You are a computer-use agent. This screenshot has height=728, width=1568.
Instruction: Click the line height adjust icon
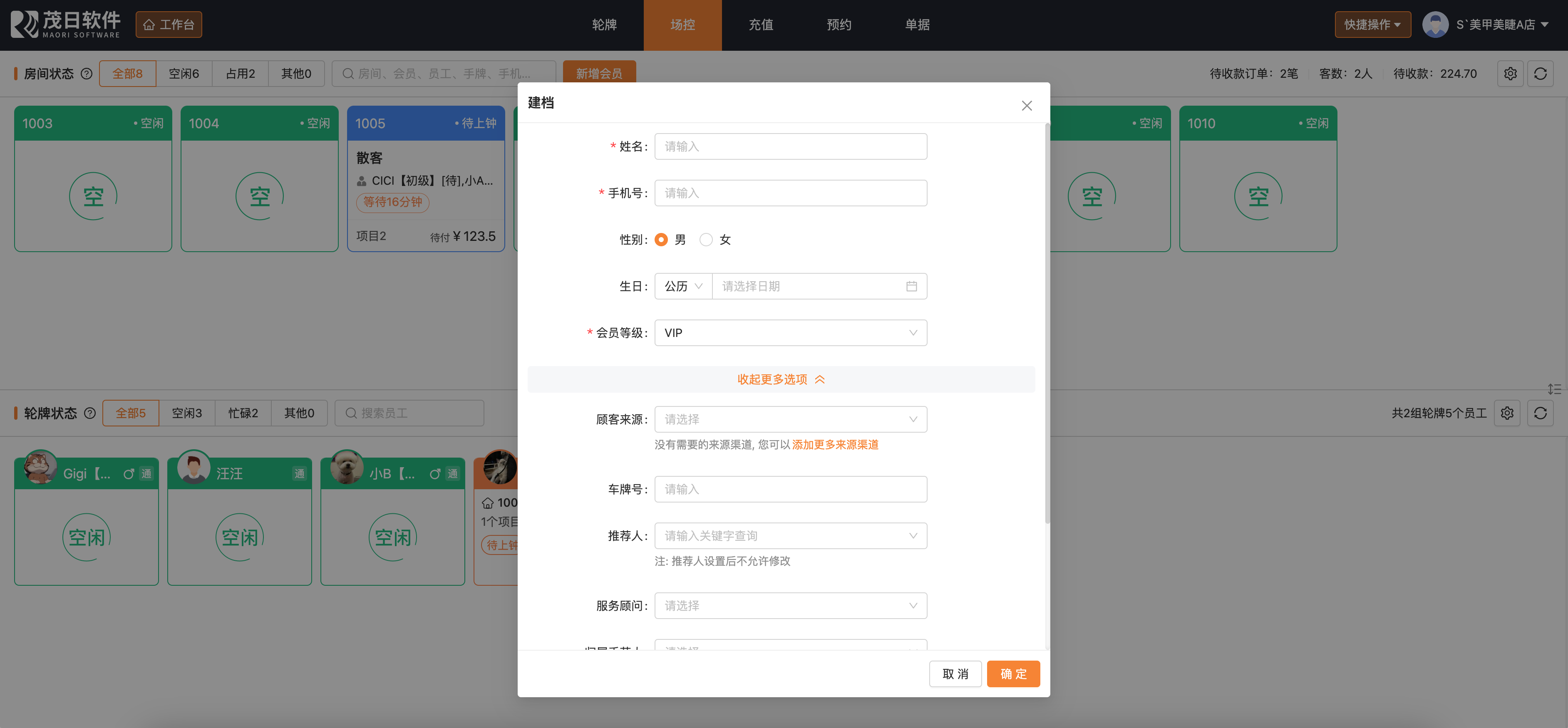(1554, 389)
